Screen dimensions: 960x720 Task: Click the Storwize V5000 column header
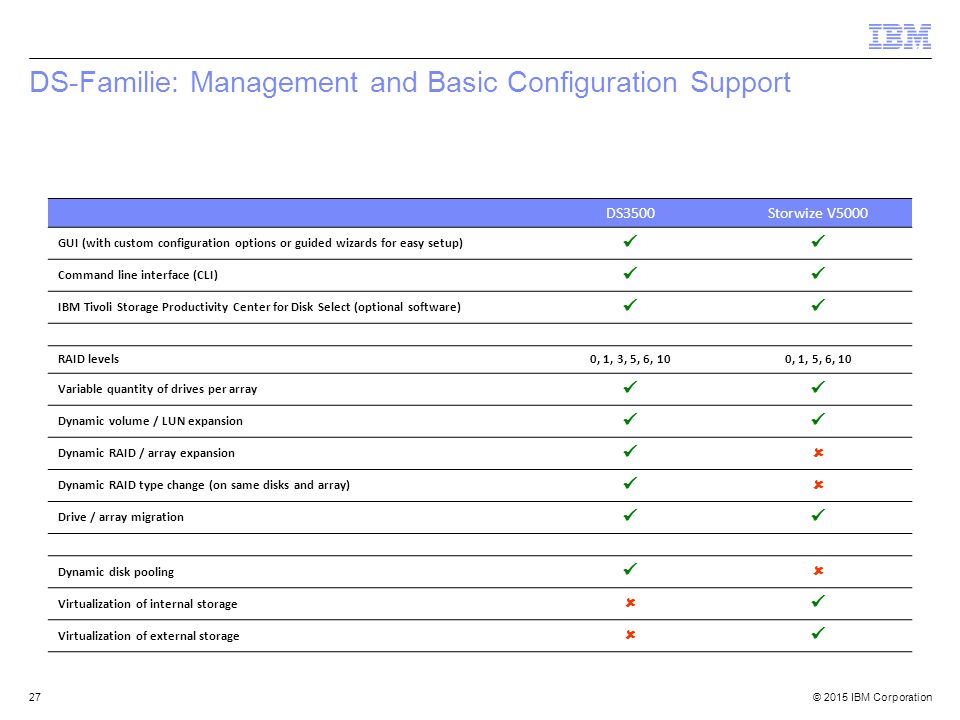pyautogui.click(x=817, y=213)
